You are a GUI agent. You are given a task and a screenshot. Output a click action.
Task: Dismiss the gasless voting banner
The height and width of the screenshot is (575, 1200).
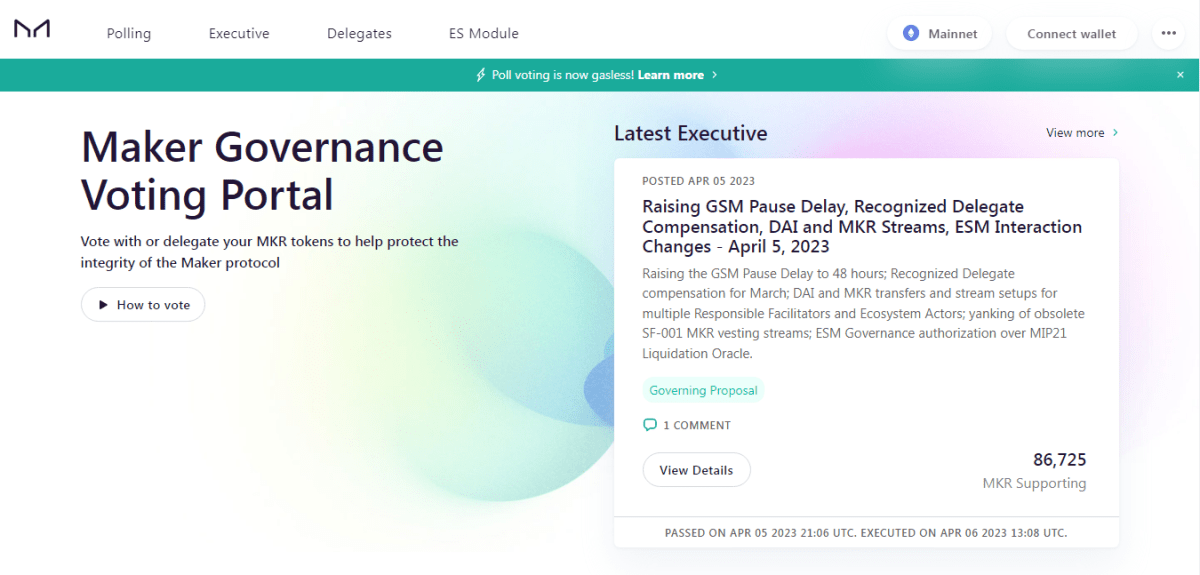point(1180,75)
